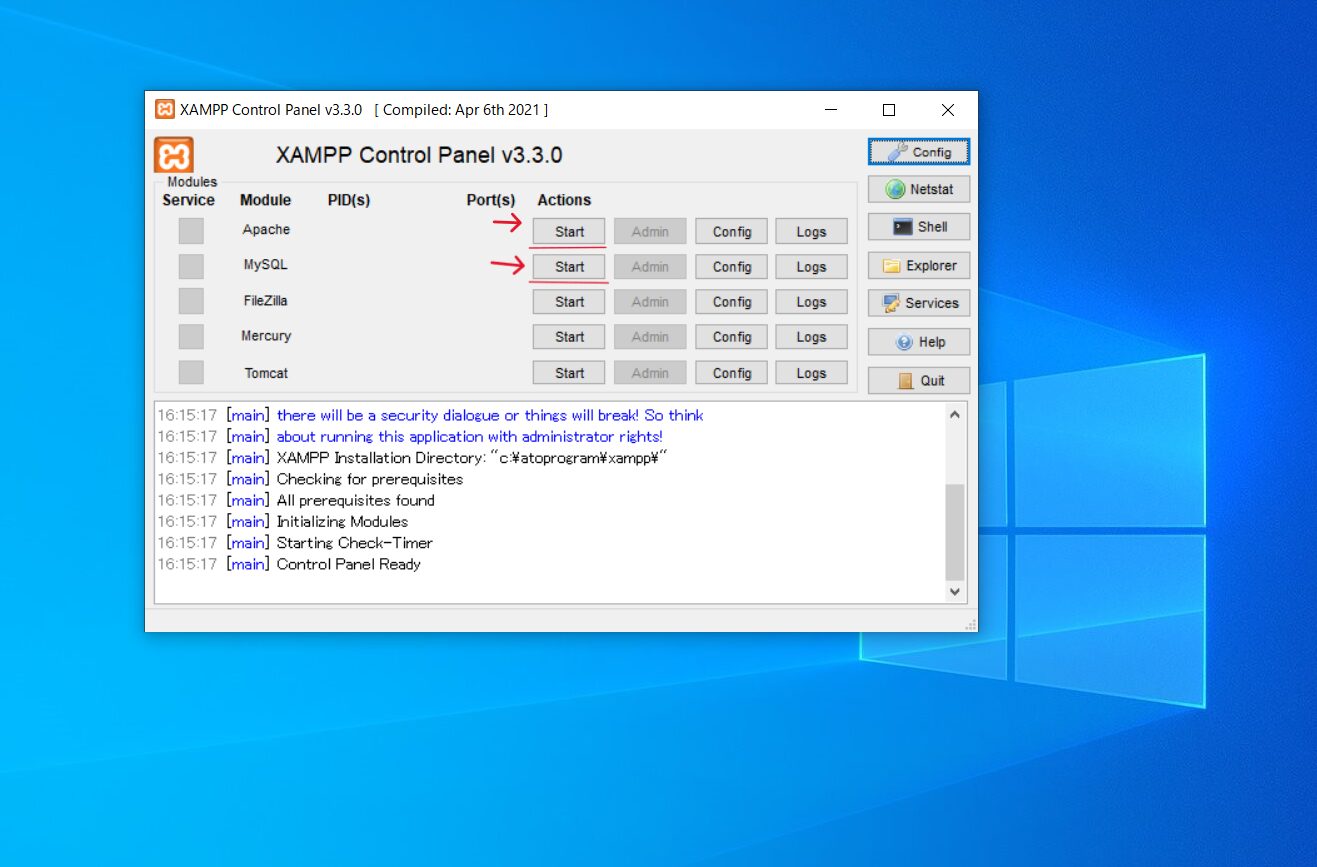Open Explorer folder button
The width and height of the screenshot is (1317, 867).
point(919,266)
